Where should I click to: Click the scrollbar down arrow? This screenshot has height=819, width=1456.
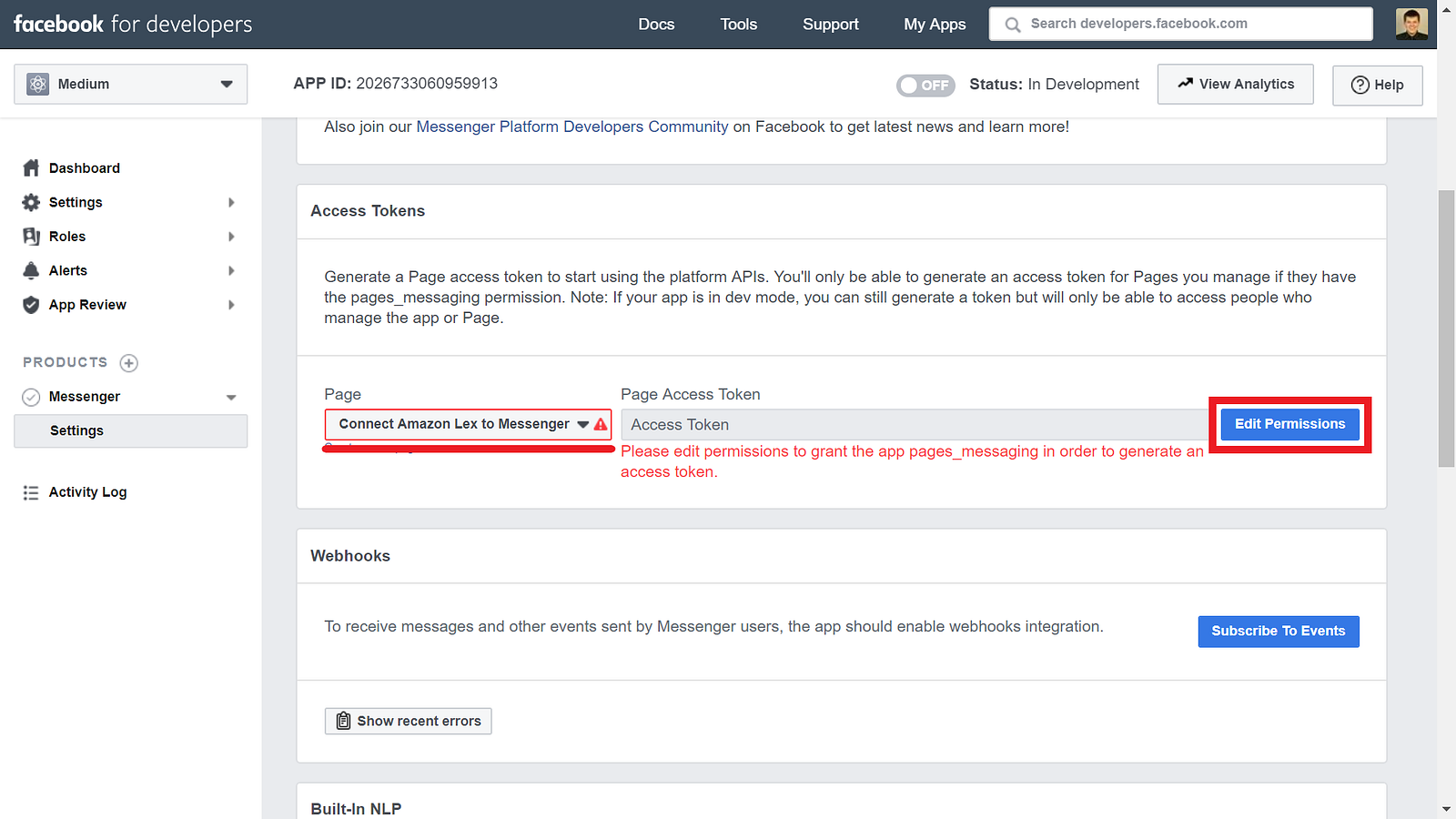tap(1446, 808)
